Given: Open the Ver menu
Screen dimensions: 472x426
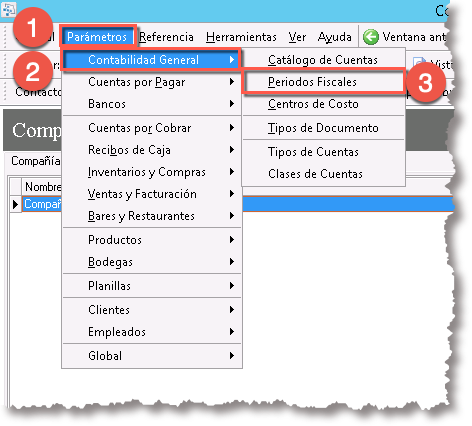Looking at the screenshot, I should [297, 37].
